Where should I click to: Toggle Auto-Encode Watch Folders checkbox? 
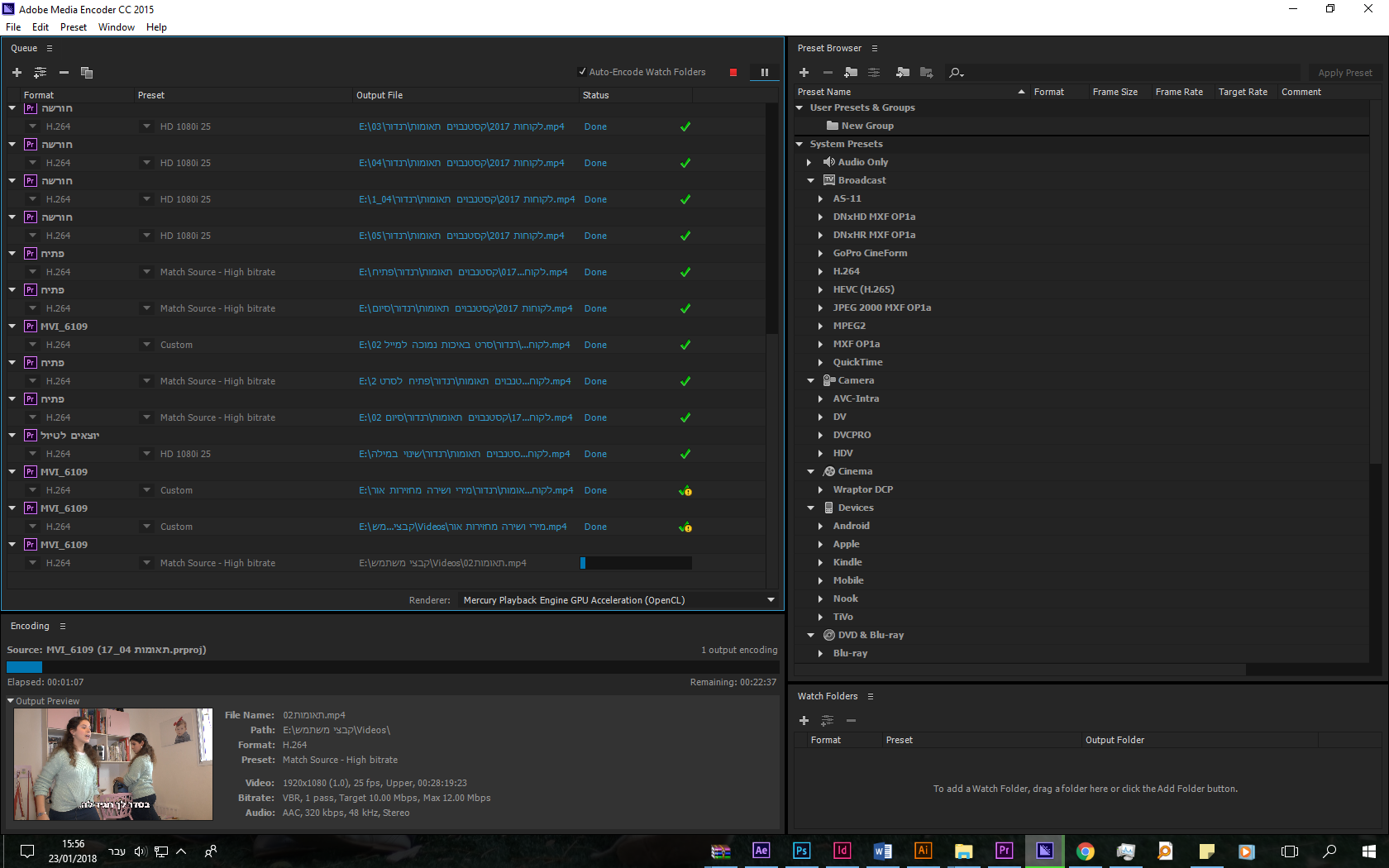coord(583,72)
